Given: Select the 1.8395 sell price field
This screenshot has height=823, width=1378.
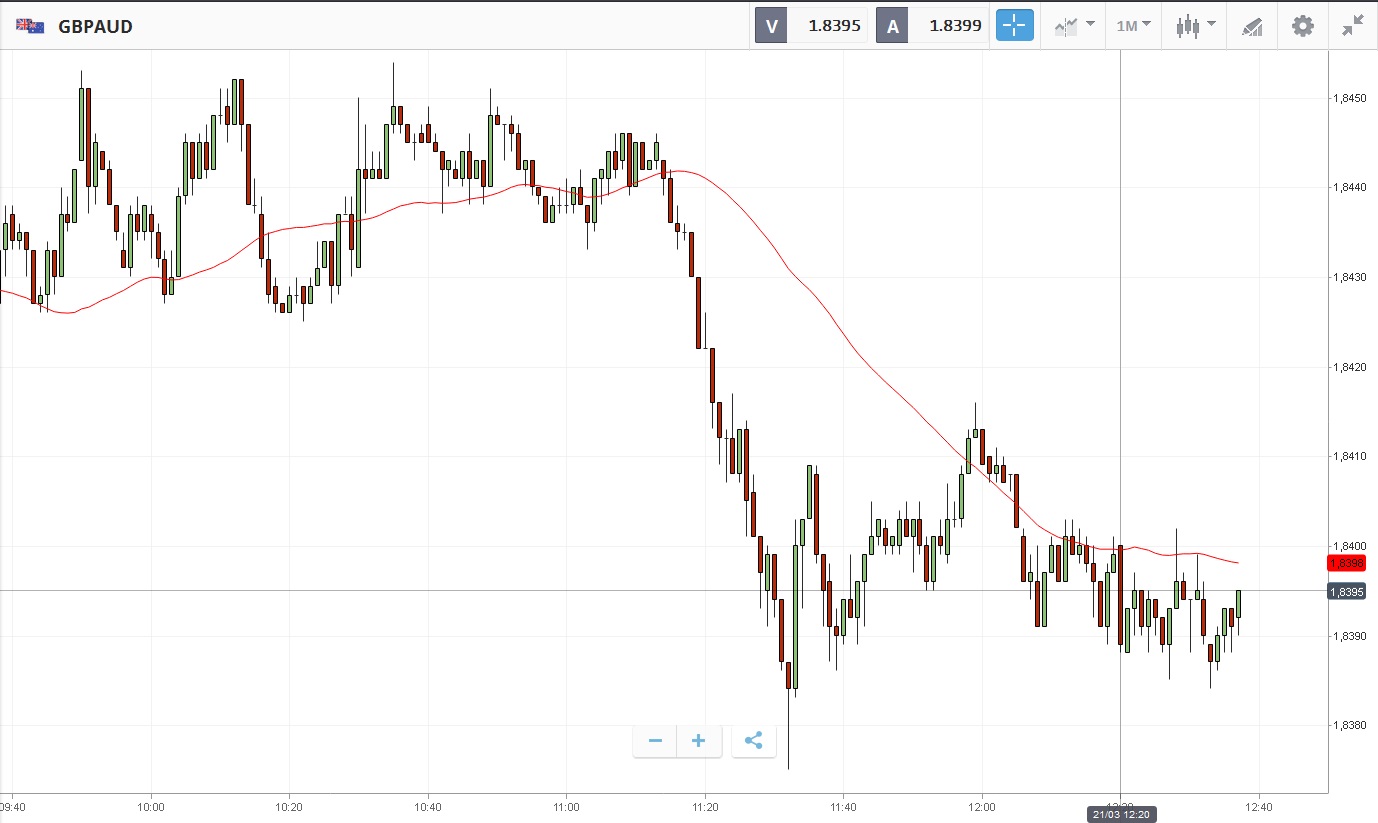Looking at the screenshot, I should [827, 26].
